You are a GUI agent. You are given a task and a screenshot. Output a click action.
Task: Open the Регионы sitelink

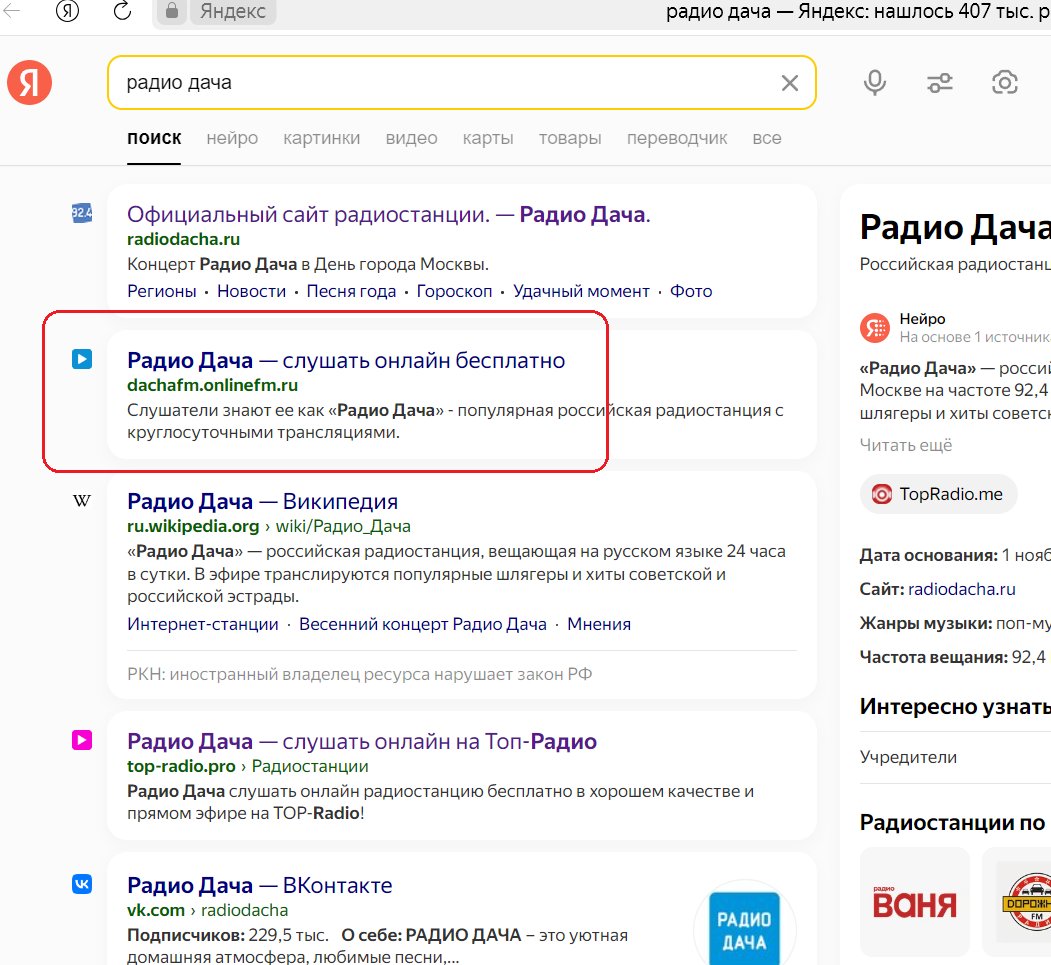(x=162, y=292)
